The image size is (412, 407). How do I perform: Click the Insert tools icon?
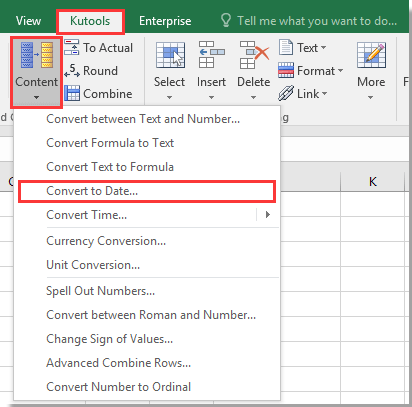(211, 55)
